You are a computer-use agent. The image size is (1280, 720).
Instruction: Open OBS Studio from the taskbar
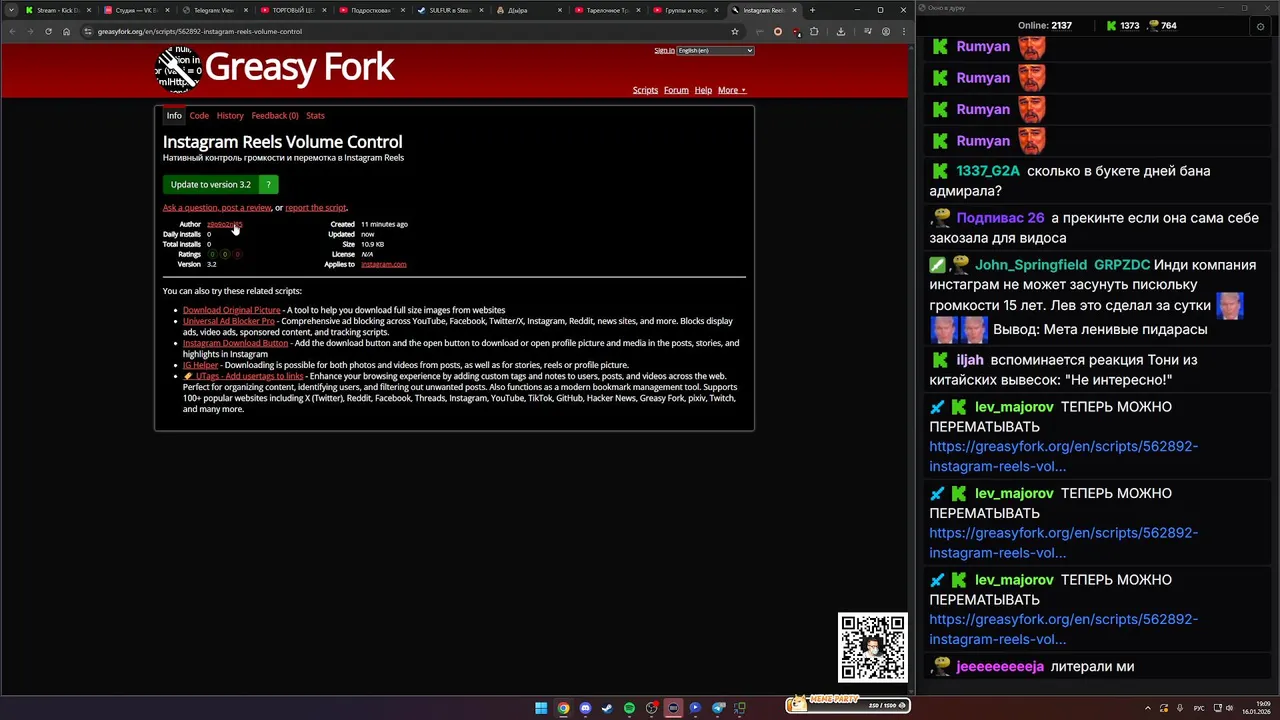tap(651, 708)
